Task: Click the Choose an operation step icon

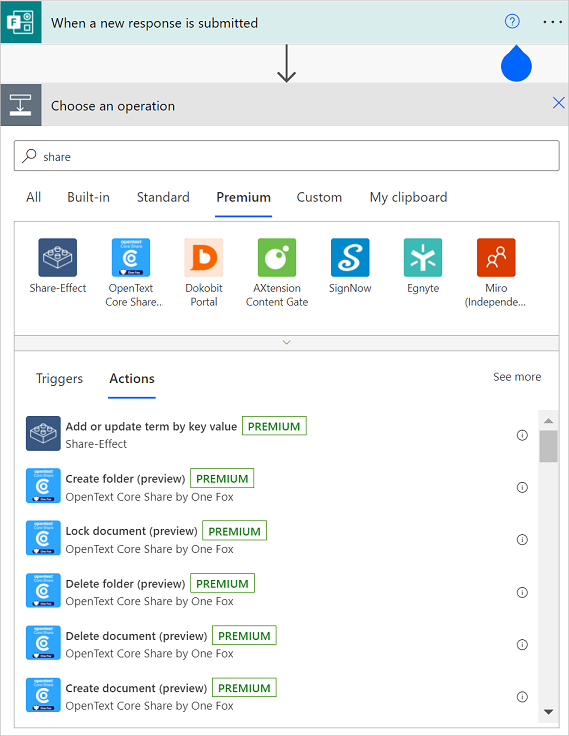Action: [x=21, y=105]
